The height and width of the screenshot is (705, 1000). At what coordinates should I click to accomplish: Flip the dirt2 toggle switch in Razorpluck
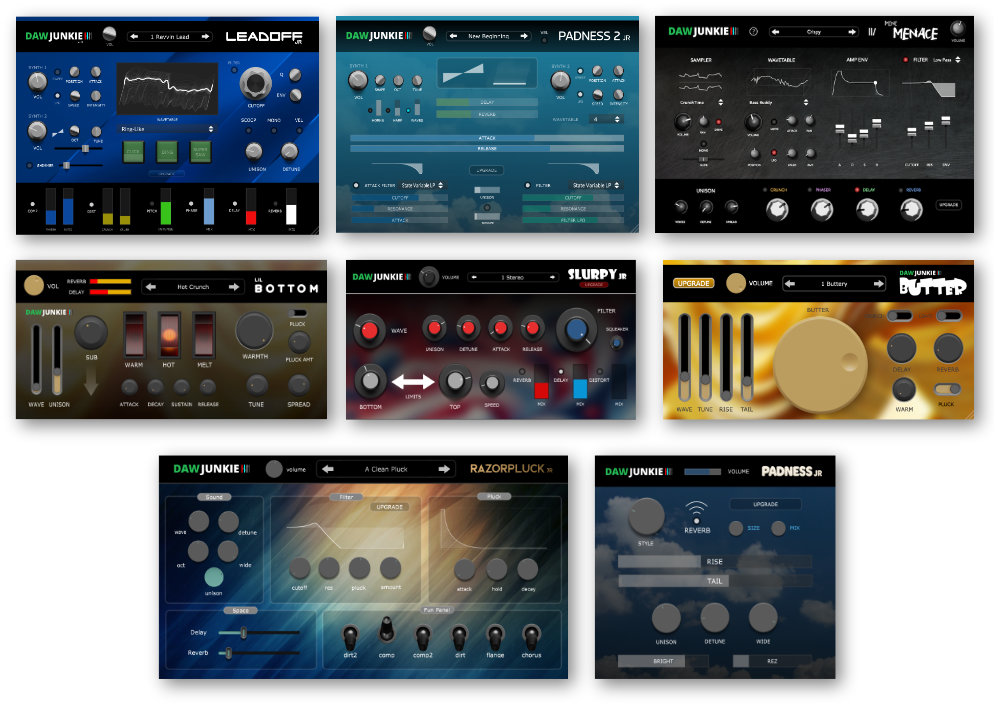tap(350, 637)
